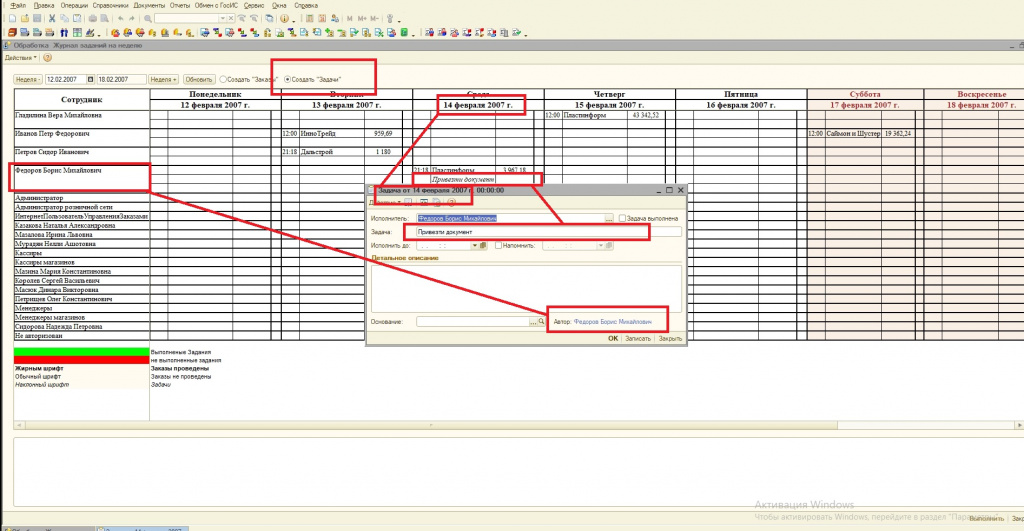Click the M- memory subtract icon
The image size is (1024, 531).
coord(374,18)
